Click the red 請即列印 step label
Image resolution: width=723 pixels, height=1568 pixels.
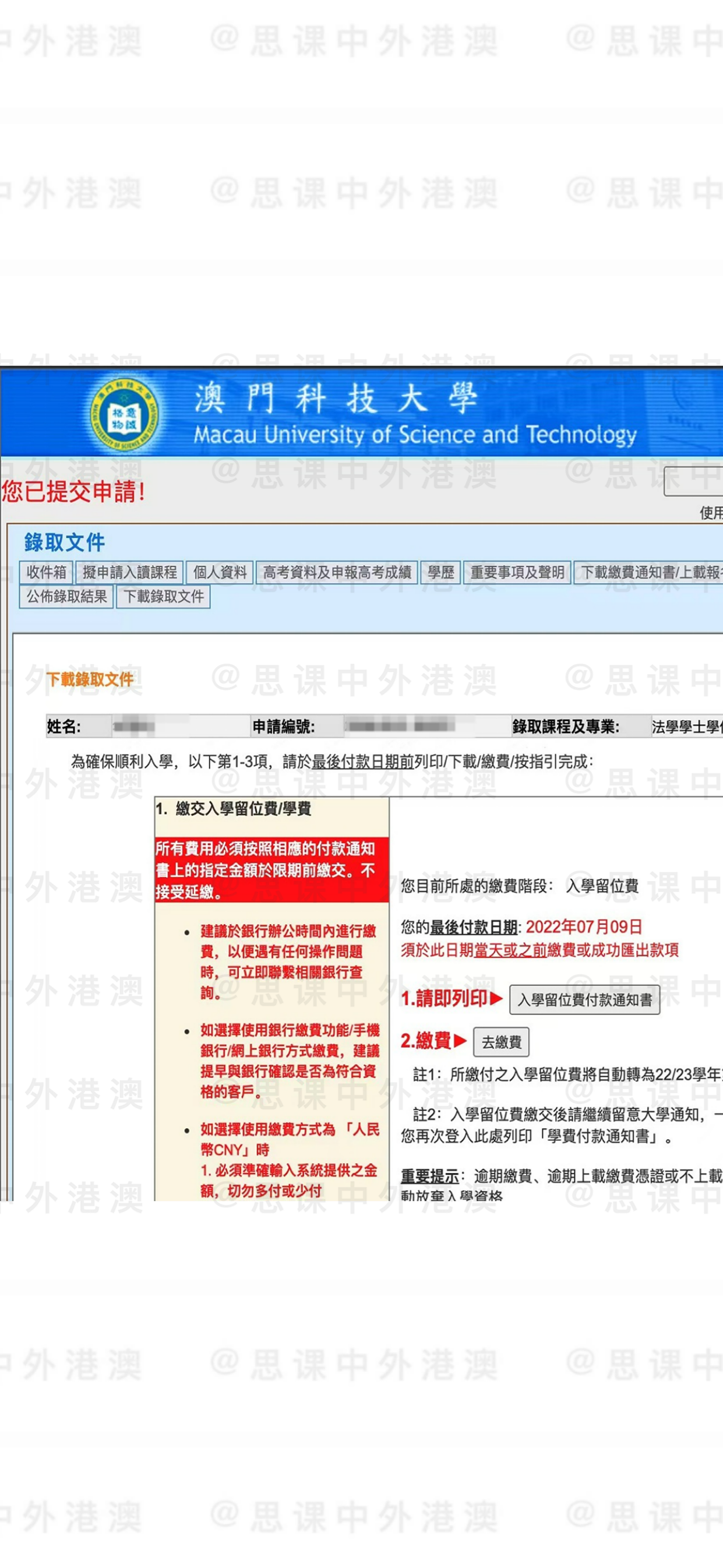tap(452, 999)
